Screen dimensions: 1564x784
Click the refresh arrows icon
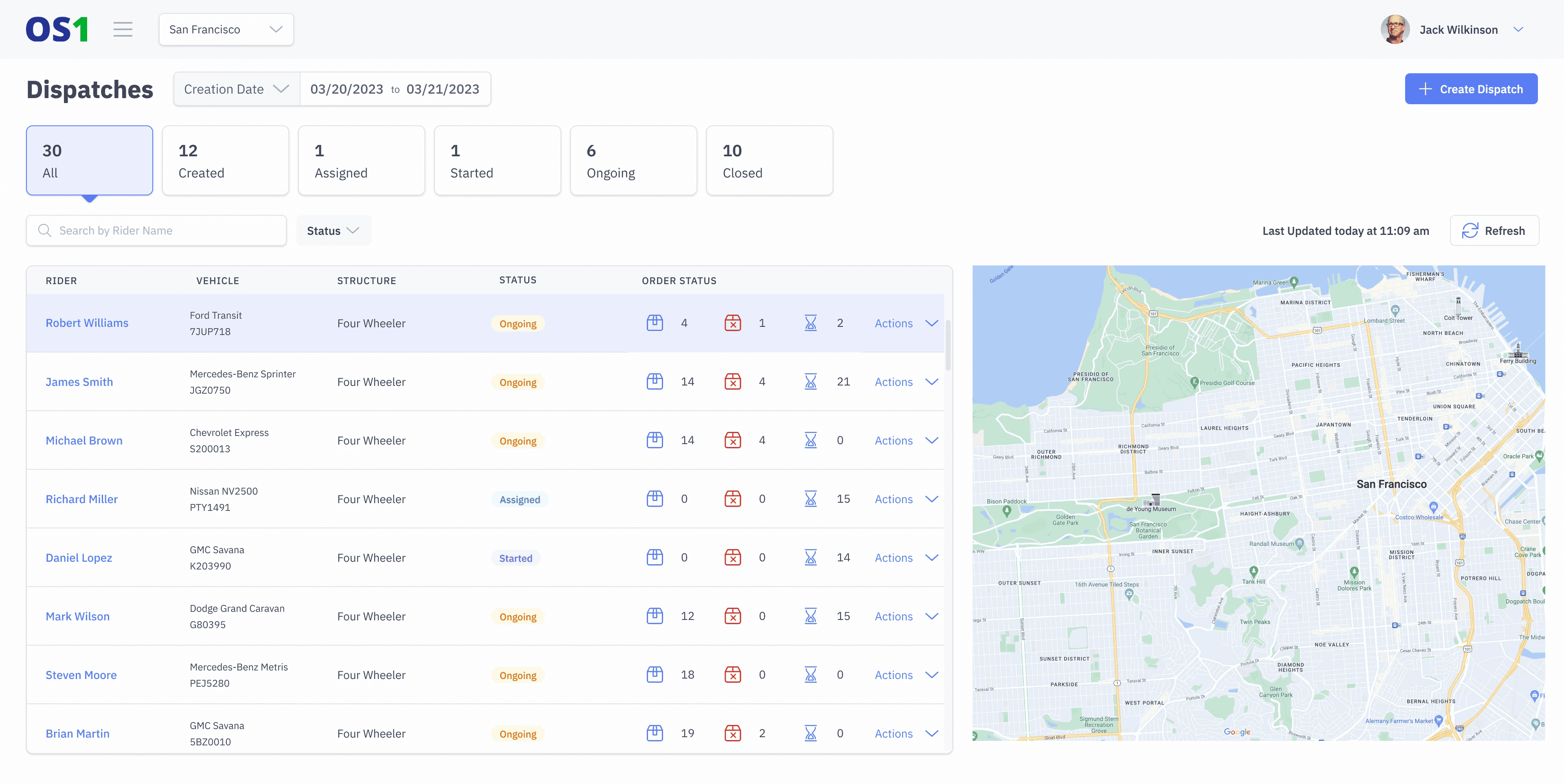click(1469, 230)
